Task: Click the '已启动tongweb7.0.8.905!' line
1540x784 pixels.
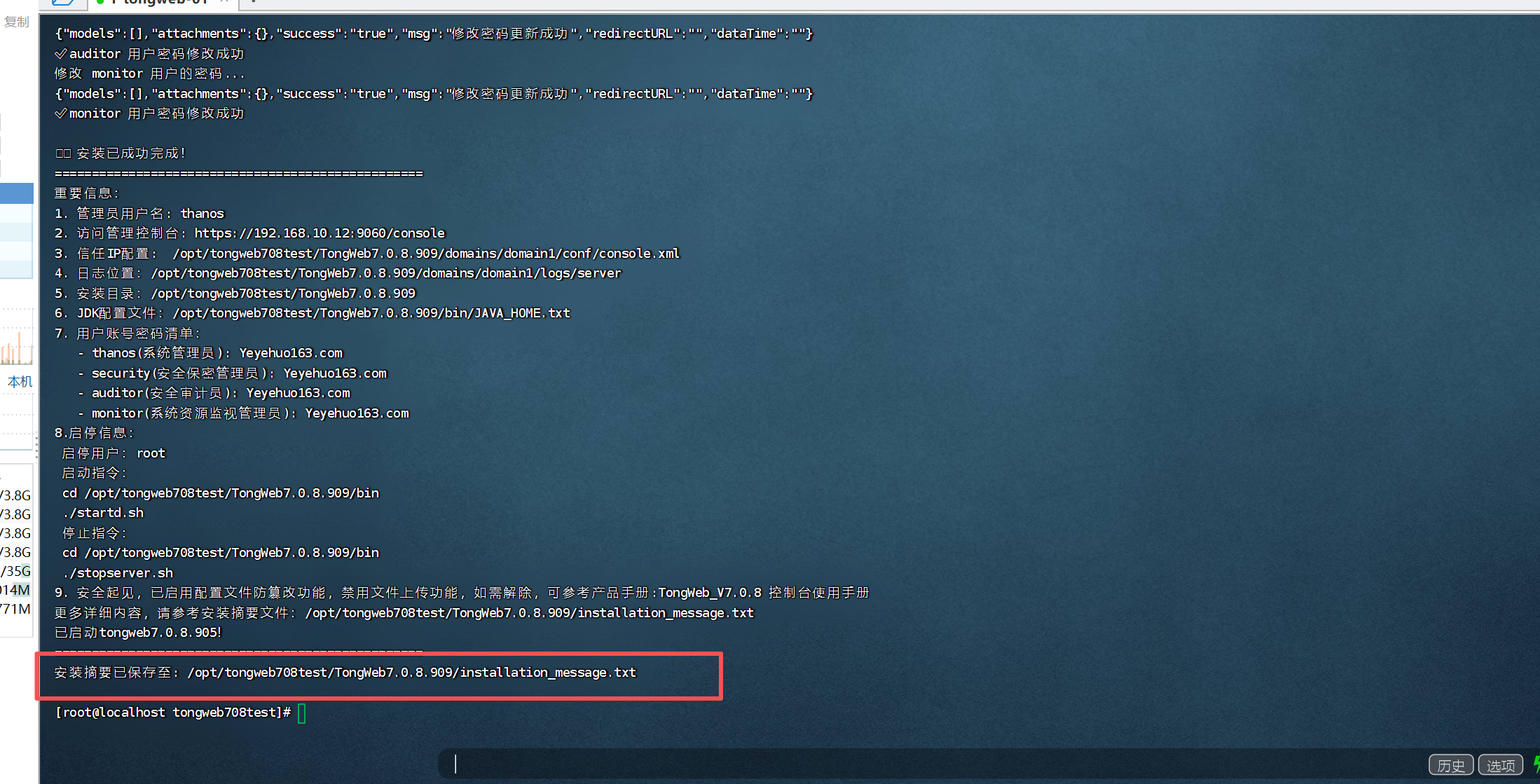Action: point(138,633)
